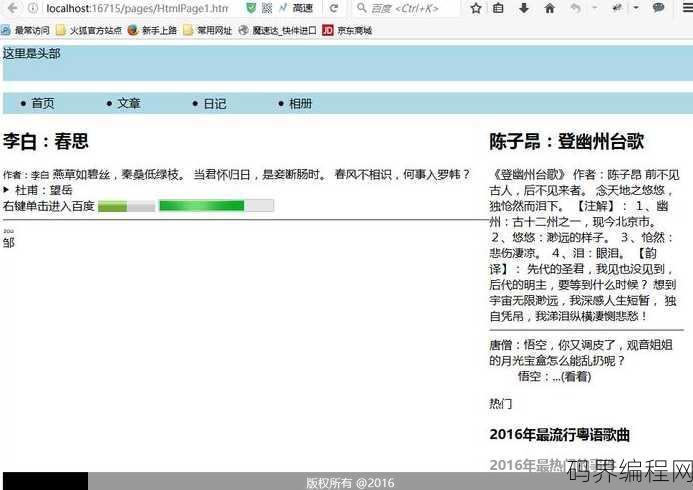The image size is (693, 490).
Task: Expand dropdown beside the undo arrow
Action: coord(594,8)
